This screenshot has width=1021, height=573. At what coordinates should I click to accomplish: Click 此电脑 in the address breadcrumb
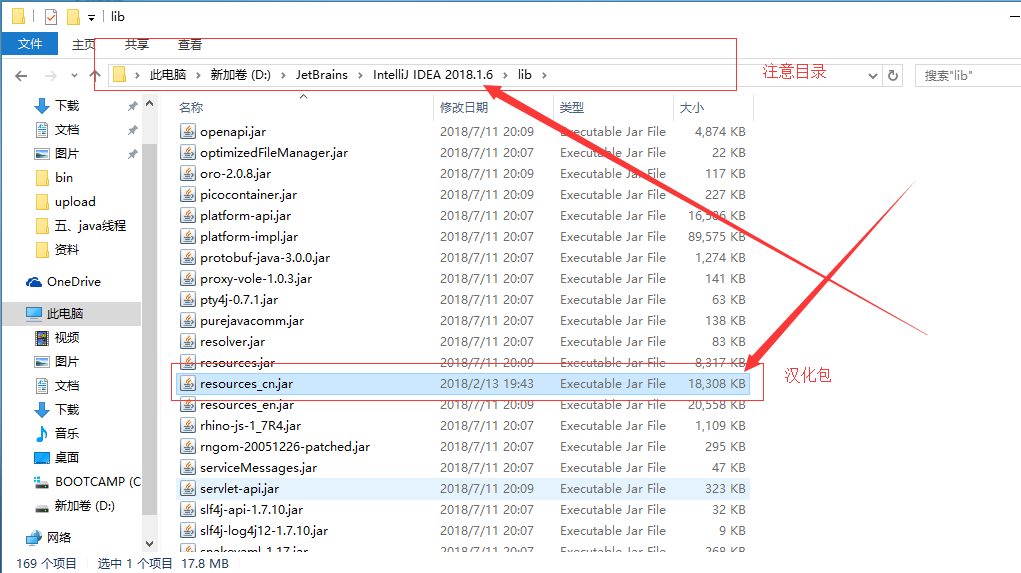click(168, 75)
